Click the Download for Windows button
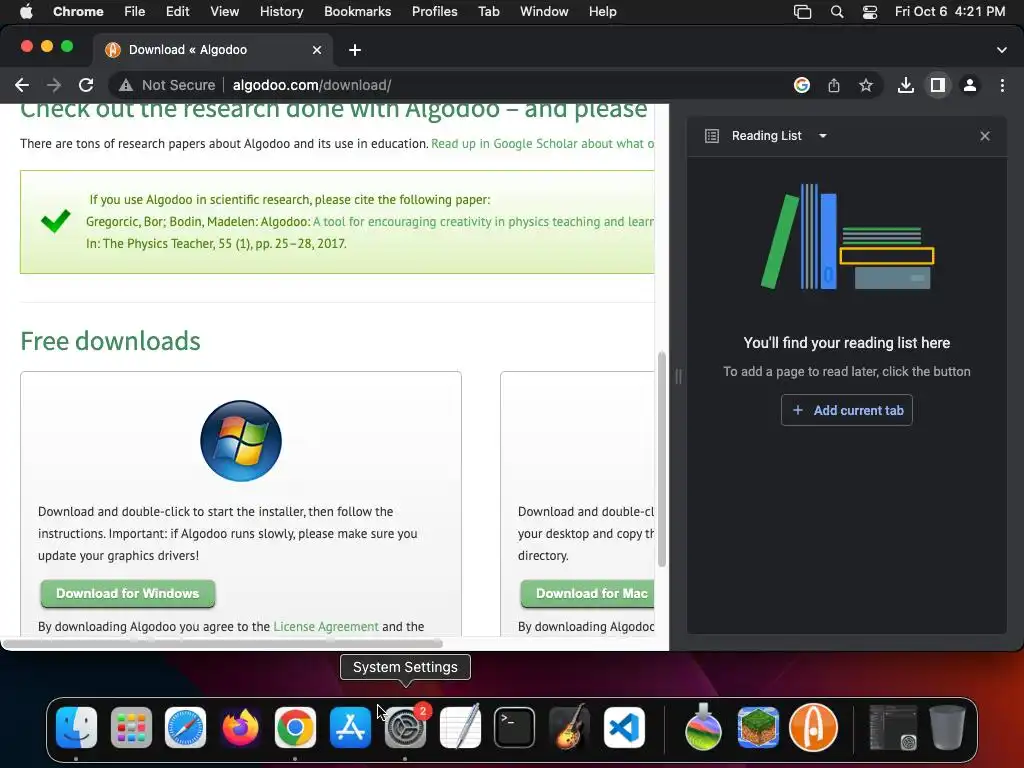 (128, 593)
